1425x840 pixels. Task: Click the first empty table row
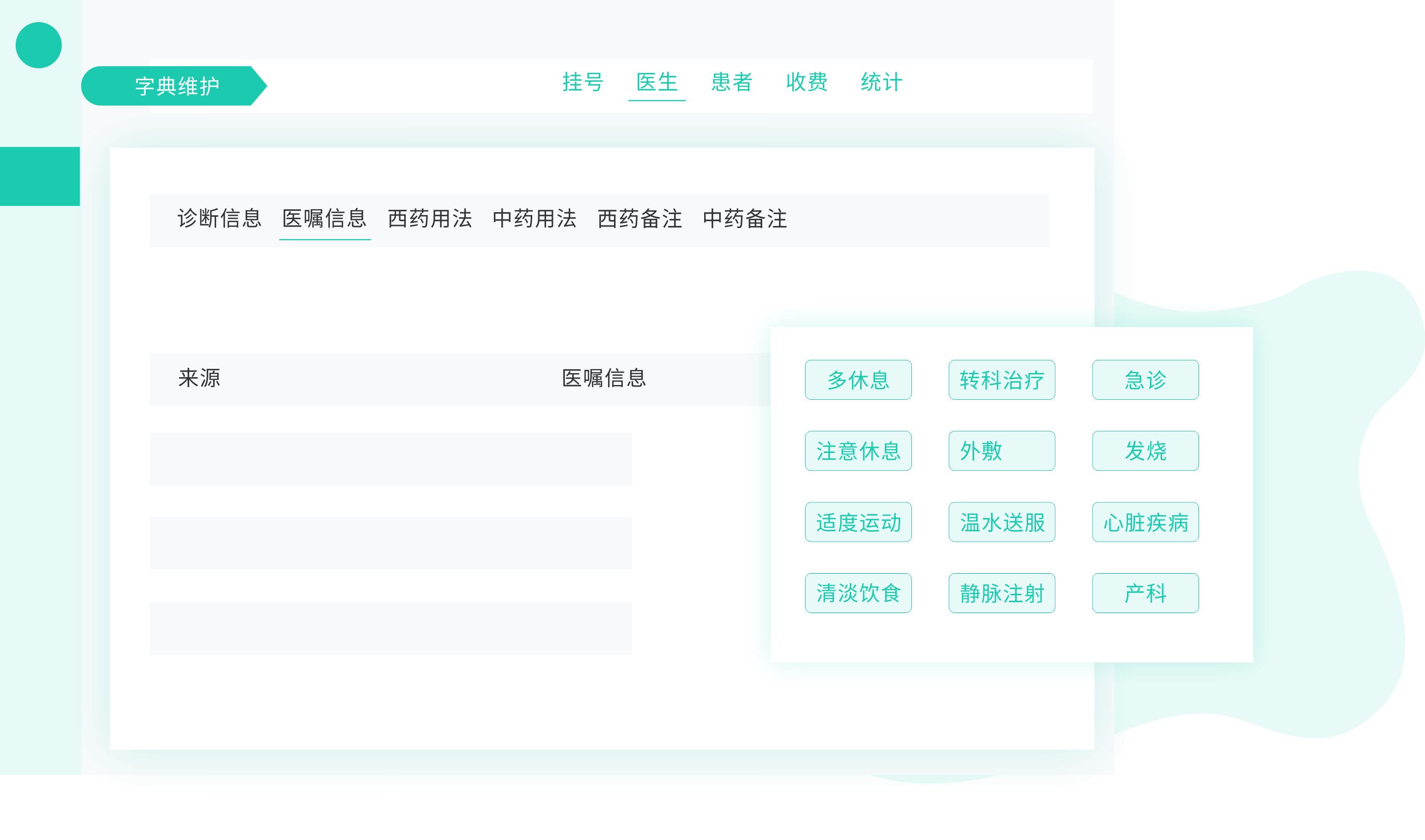390,459
